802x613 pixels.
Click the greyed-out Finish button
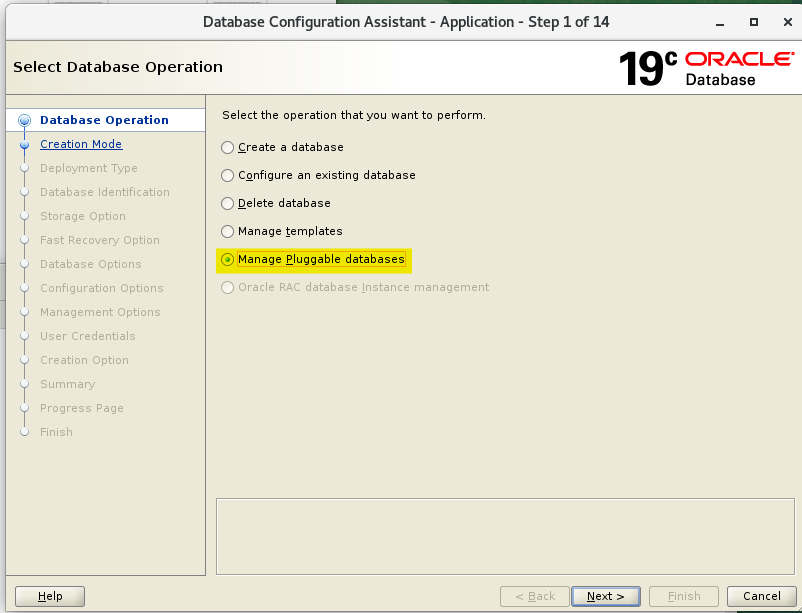coord(684,596)
